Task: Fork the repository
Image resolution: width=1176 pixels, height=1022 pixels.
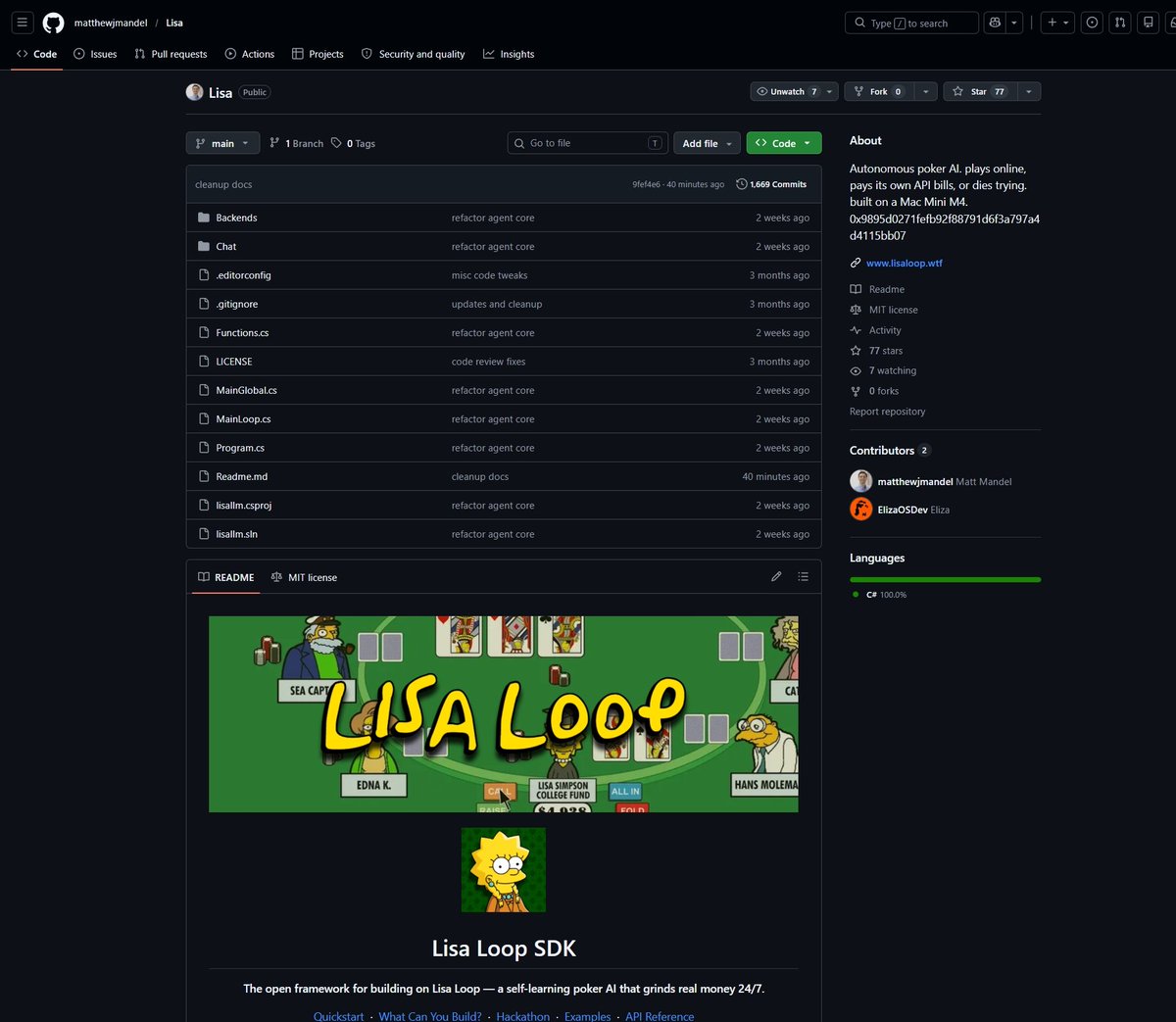Action: (879, 91)
